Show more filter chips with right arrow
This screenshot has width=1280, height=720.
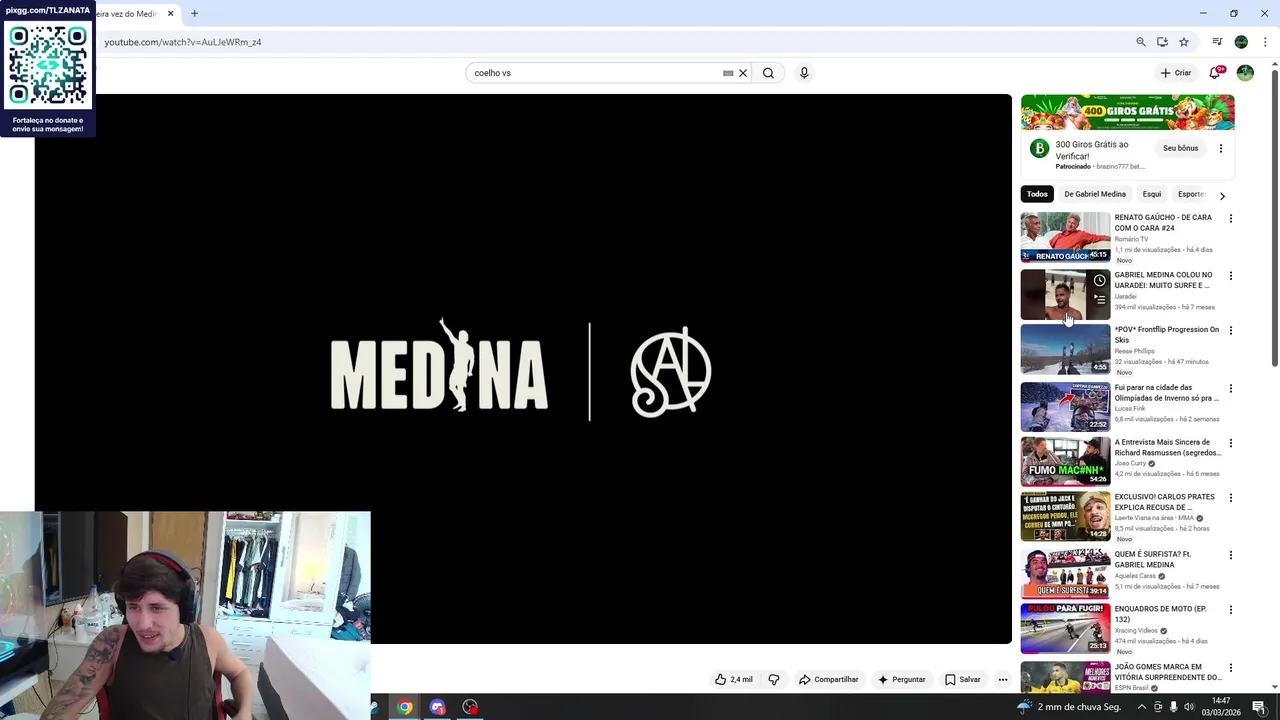pyautogui.click(x=1222, y=195)
